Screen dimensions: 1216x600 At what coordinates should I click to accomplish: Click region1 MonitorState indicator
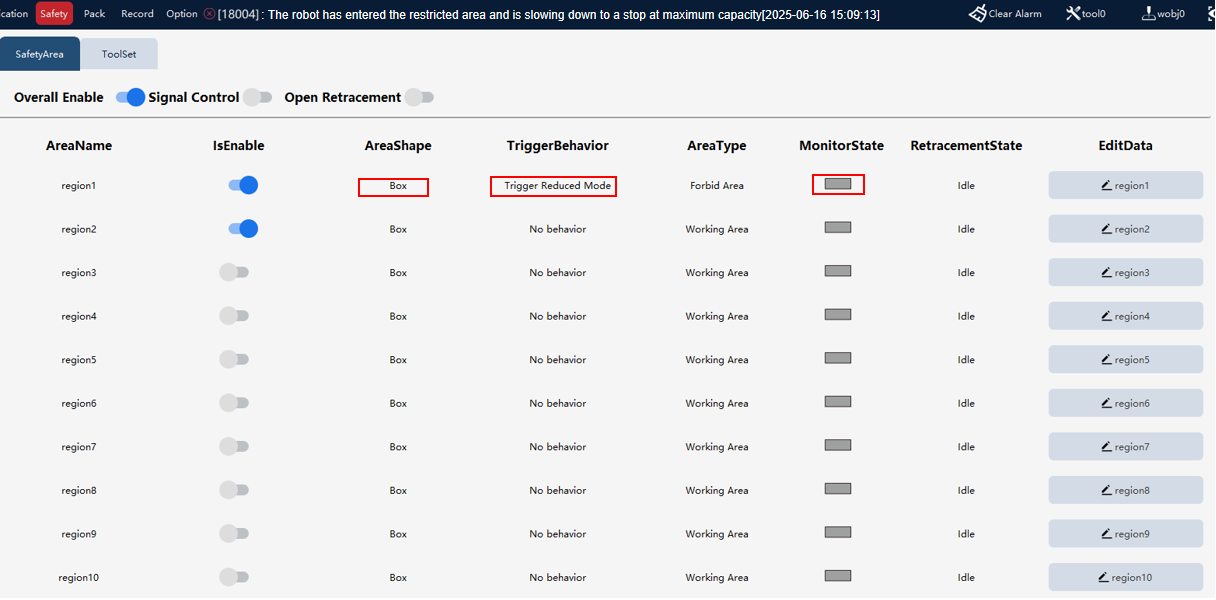[838, 184]
